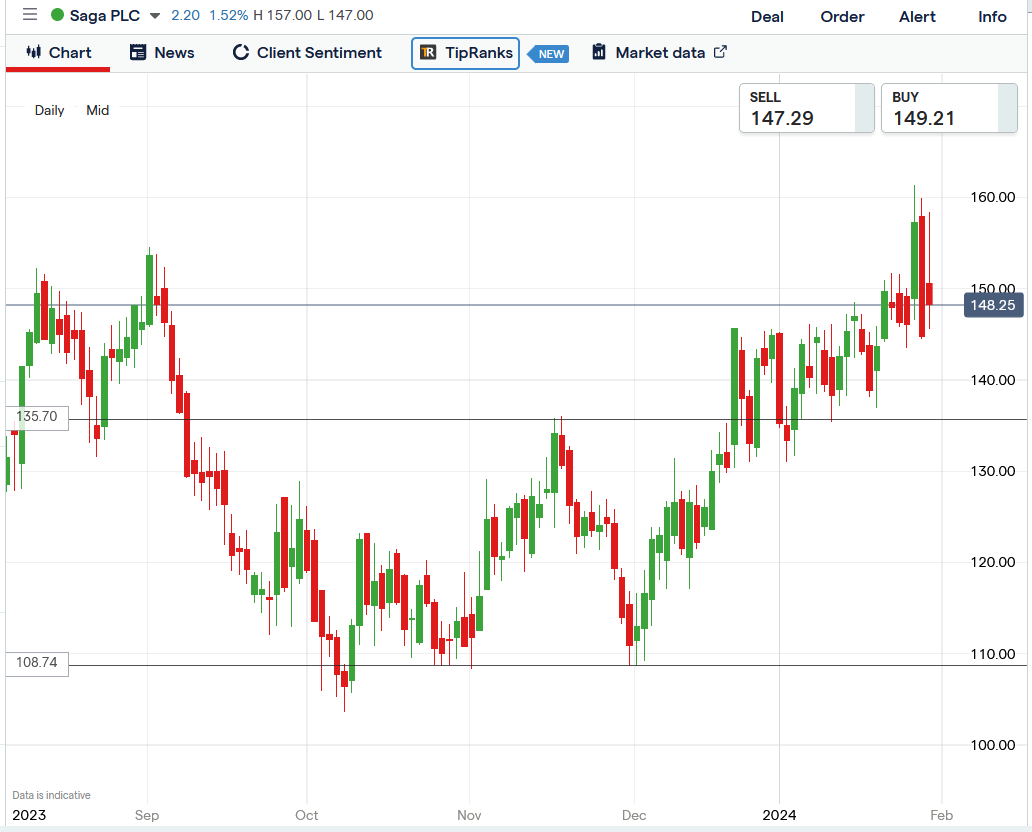This screenshot has height=832, width=1032.
Task: Open the Order ticket
Action: [842, 17]
